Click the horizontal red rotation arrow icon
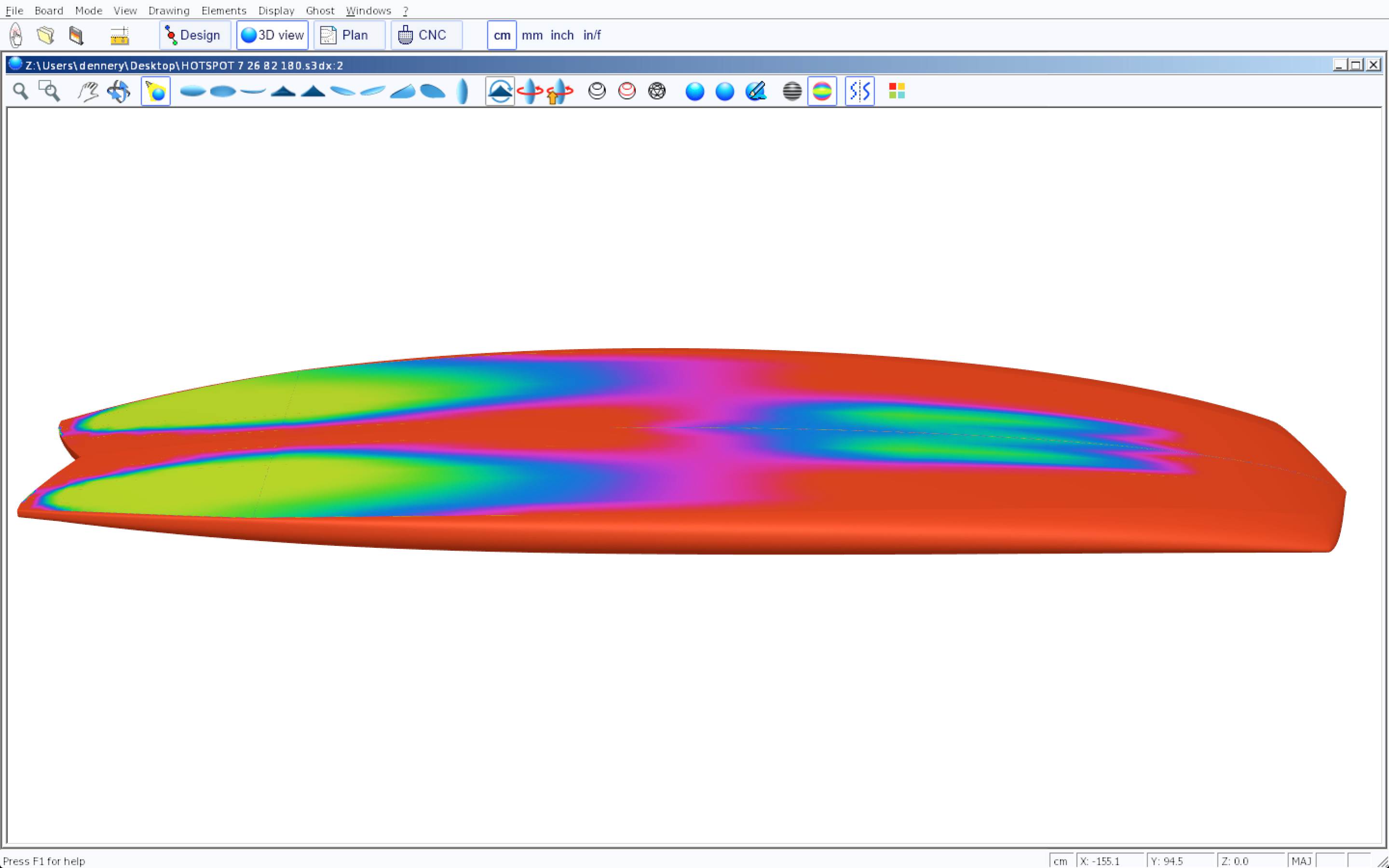 [529, 91]
